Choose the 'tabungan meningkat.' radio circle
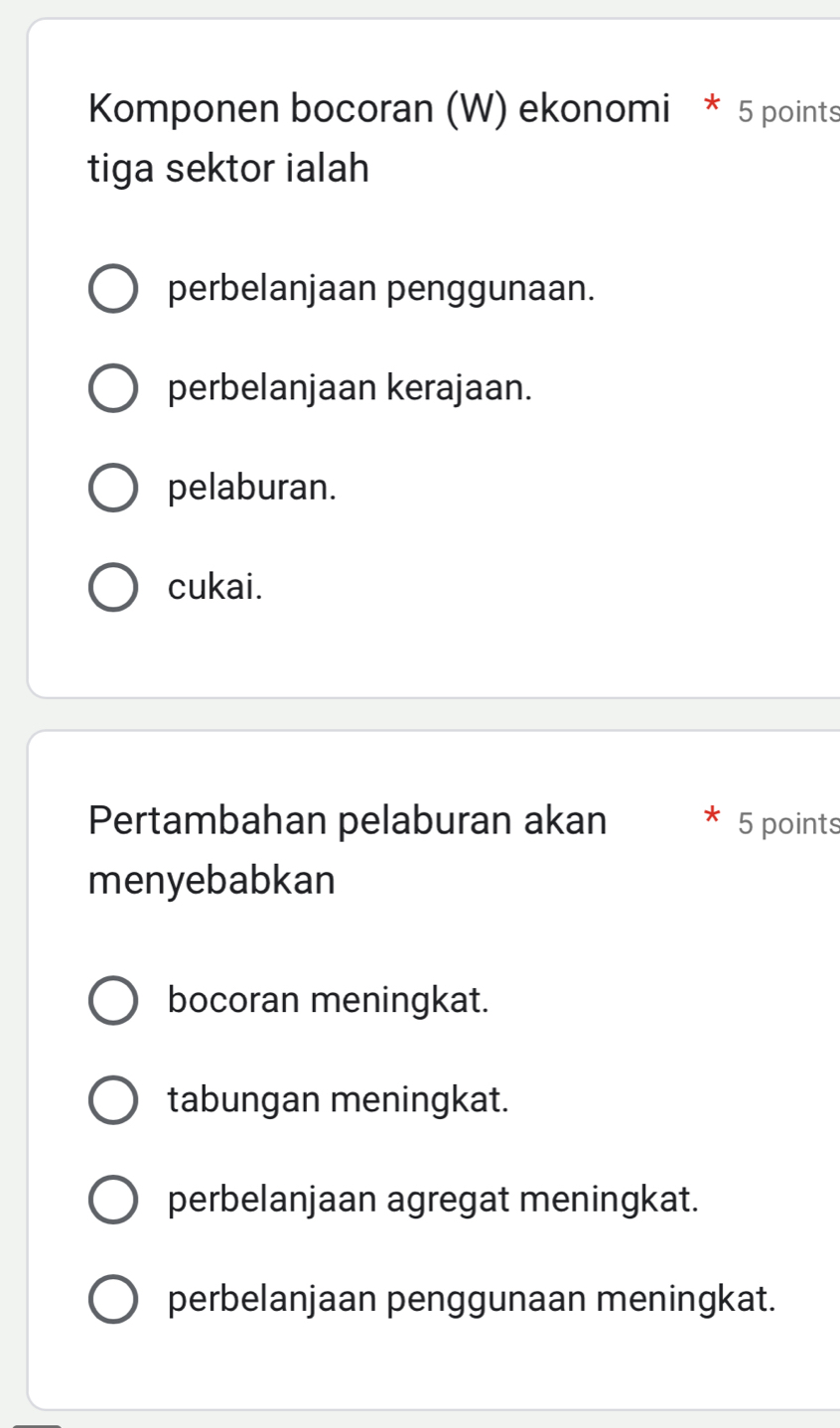840x1428 pixels. point(113,1099)
